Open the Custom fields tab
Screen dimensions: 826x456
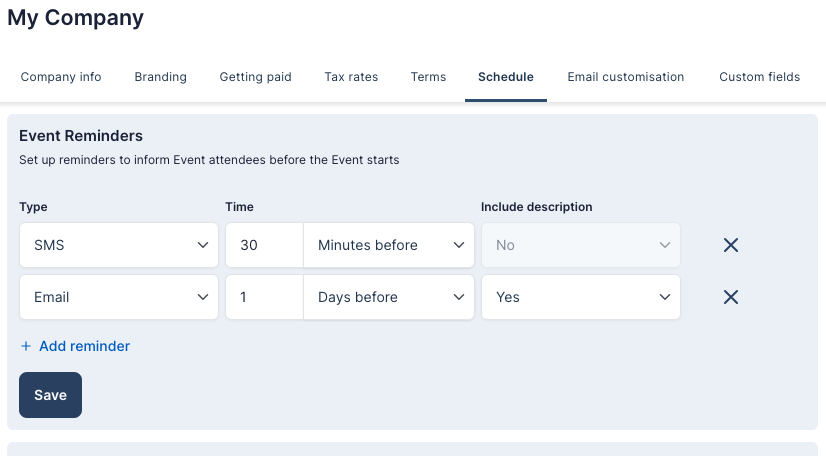(x=759, y=77)
